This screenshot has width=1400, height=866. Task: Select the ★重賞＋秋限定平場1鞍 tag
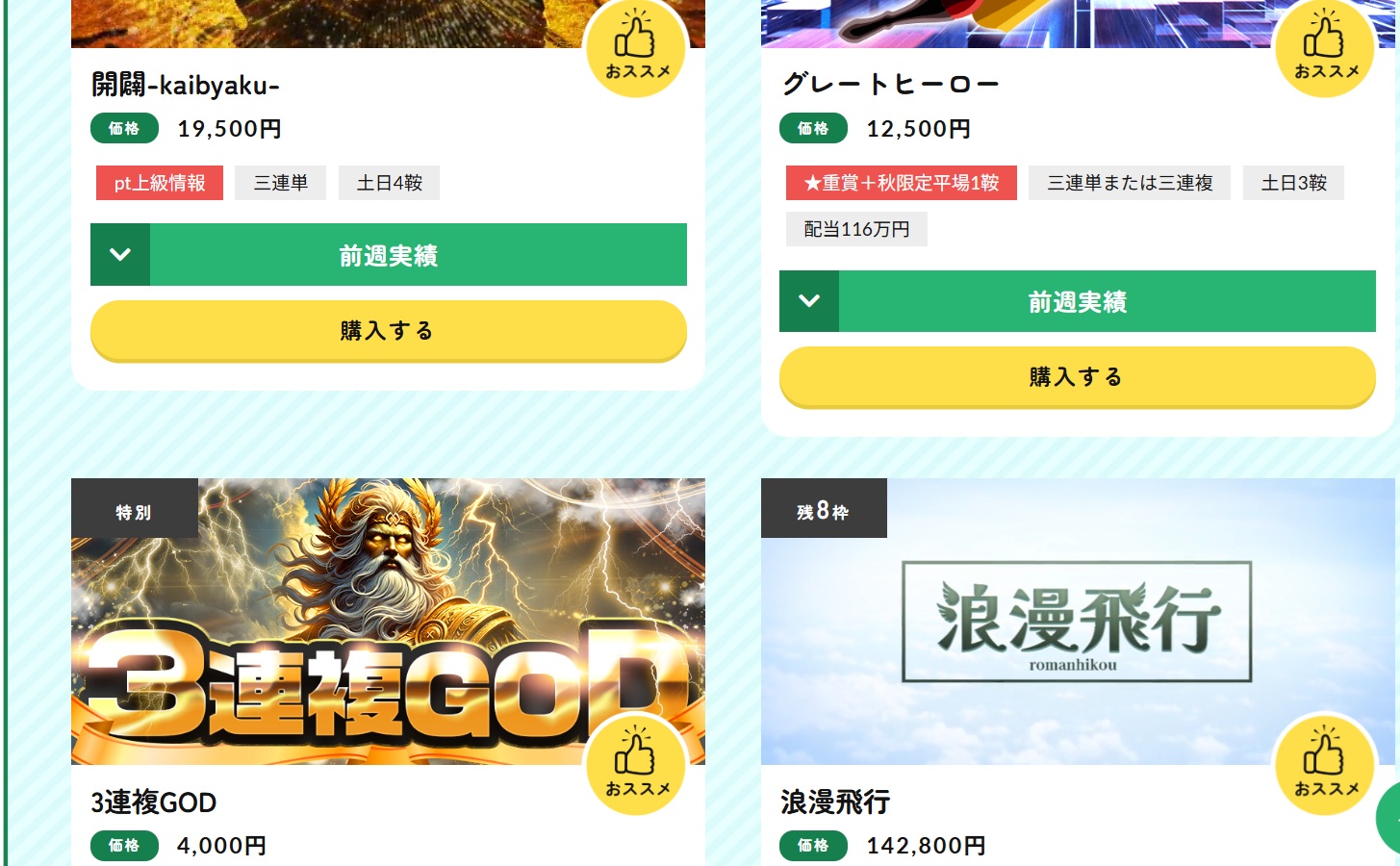click(902, 183)
